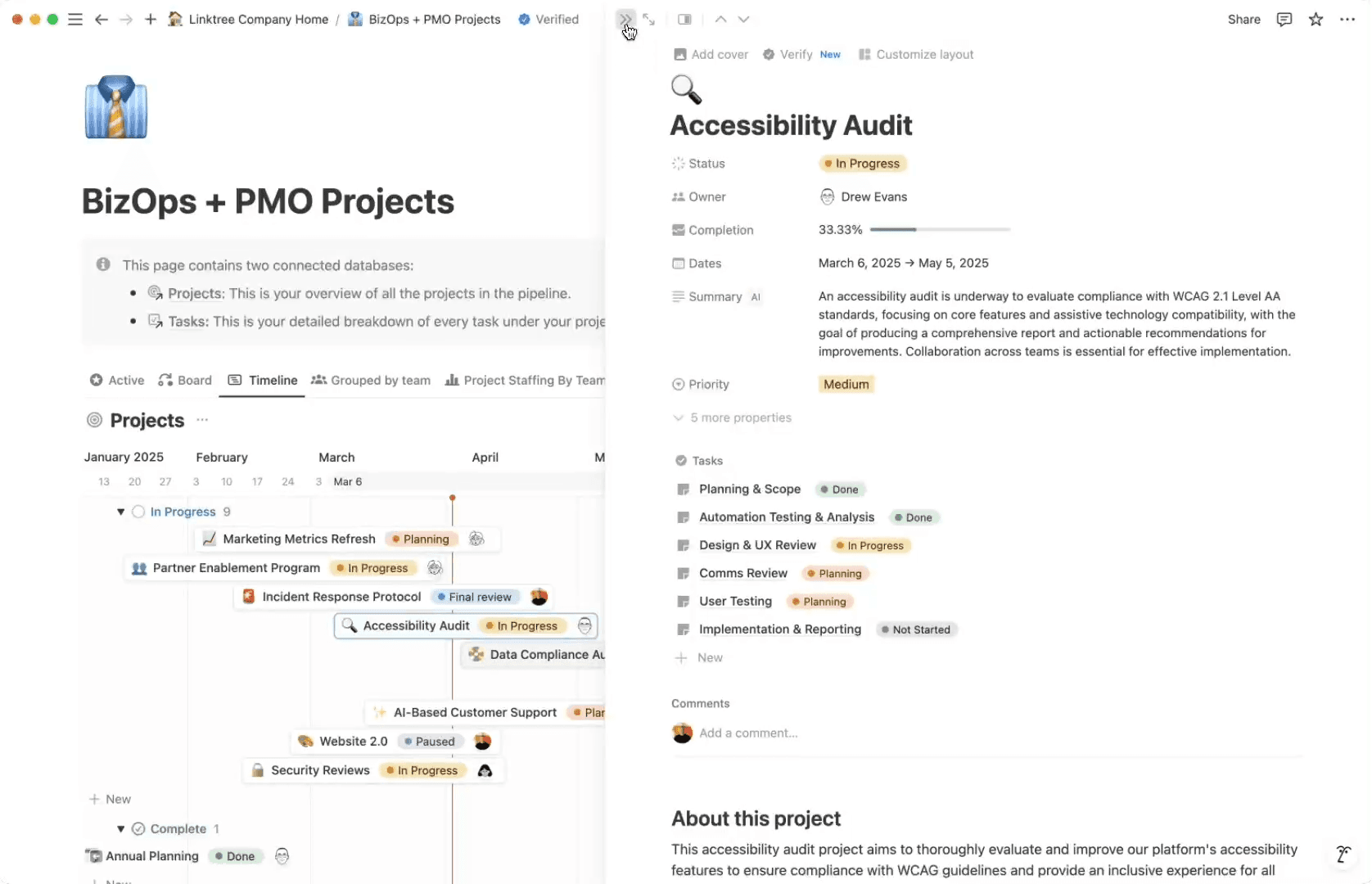Expand 5 more properties

740,417
